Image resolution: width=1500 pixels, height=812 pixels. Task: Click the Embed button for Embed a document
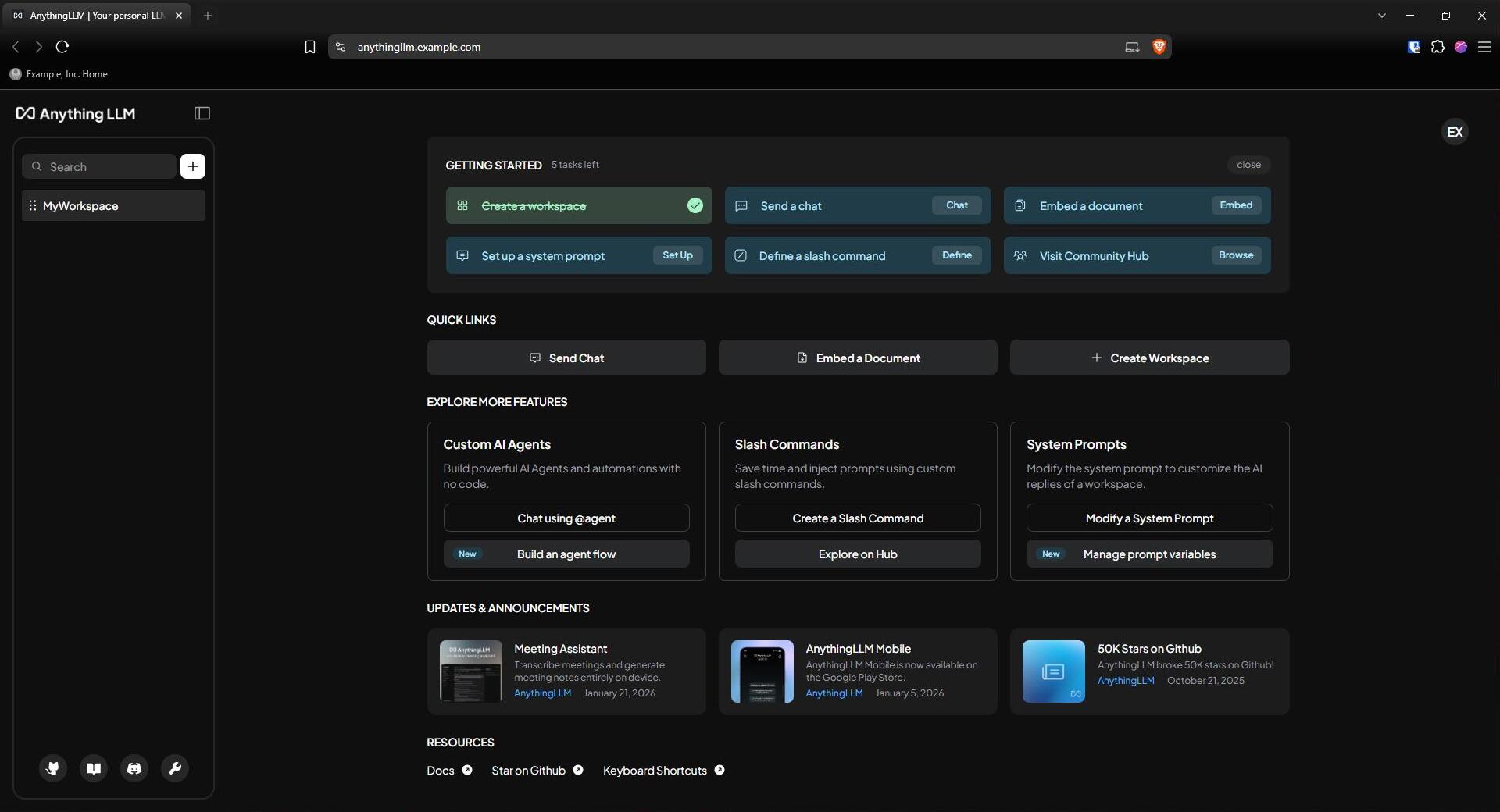coord(1236,205)
